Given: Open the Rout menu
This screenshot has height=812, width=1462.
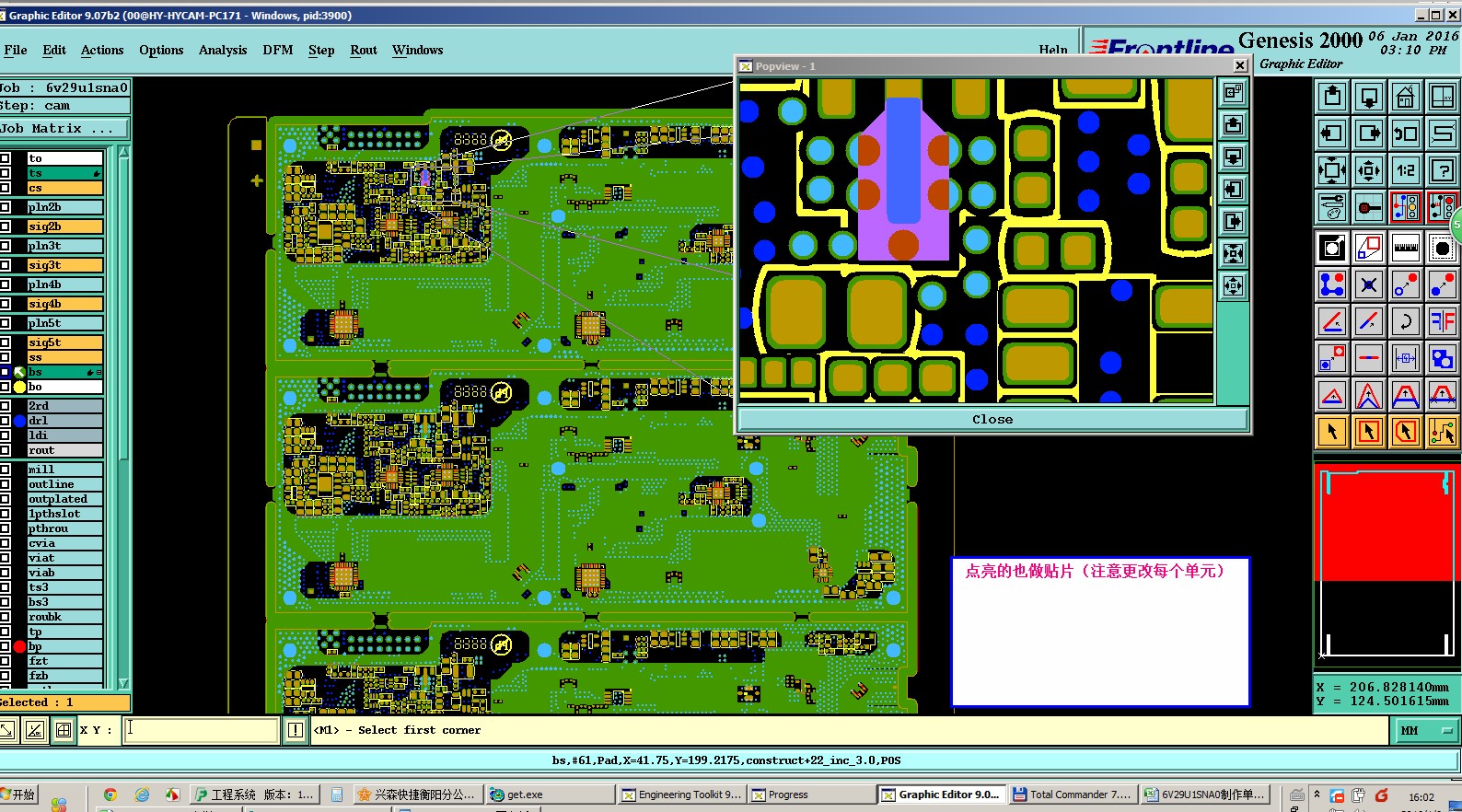Looking at the screenshot, I should (364, 50).
